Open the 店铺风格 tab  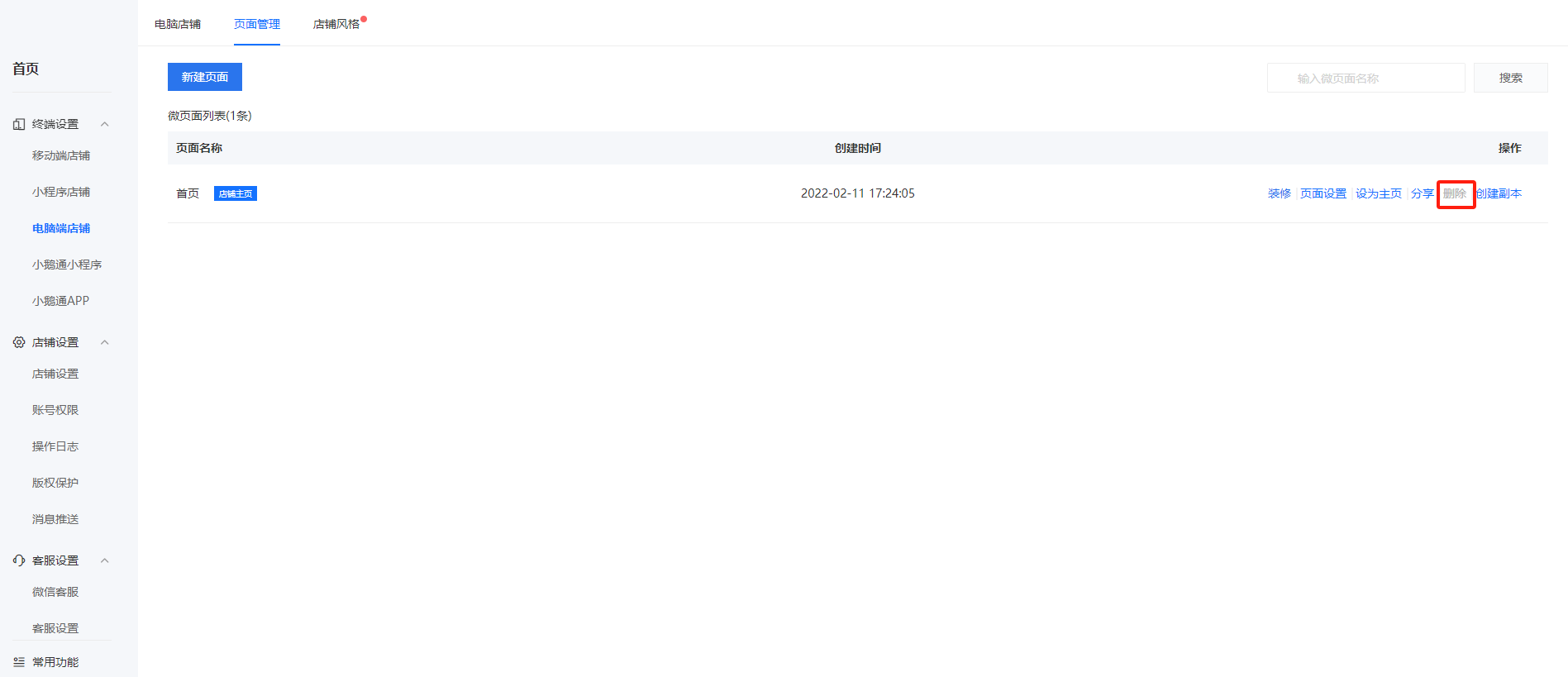pos(336,24)
